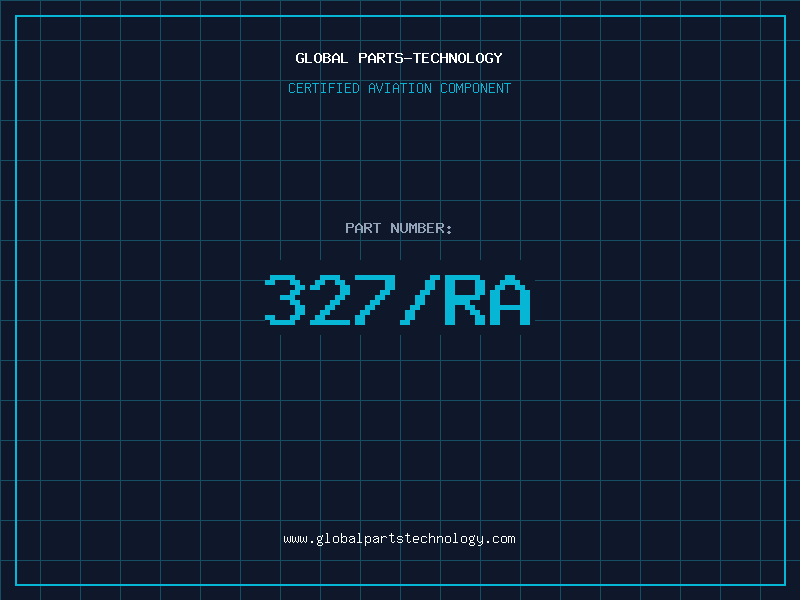This screenshot has height=600, width=800.
Task: Click the GLOBAL PARTS-TECHNOLOGY heading
Action: coord(399,58)
